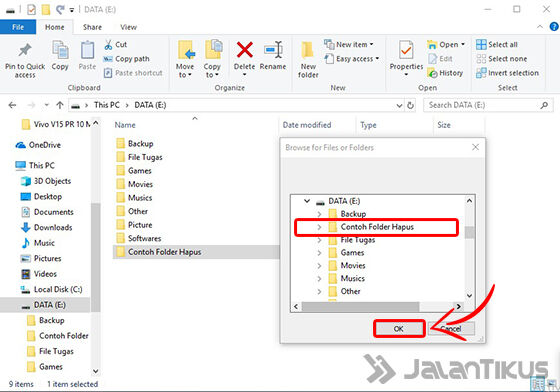
Task: Switch to the Home ribbon tab
Action: click(55, 27)
